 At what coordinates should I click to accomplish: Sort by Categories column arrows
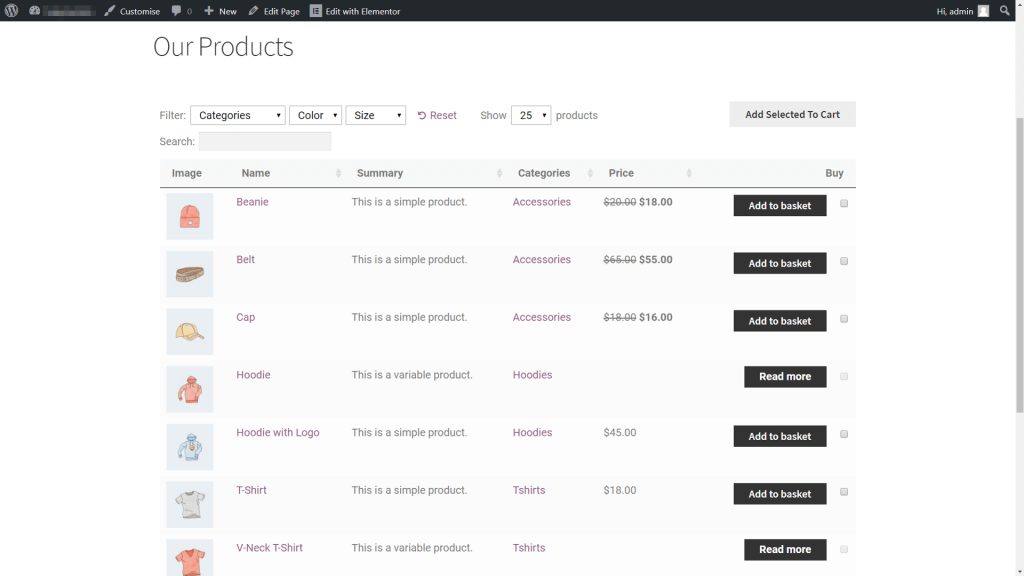pyautogui.click(x=590, y=174)
